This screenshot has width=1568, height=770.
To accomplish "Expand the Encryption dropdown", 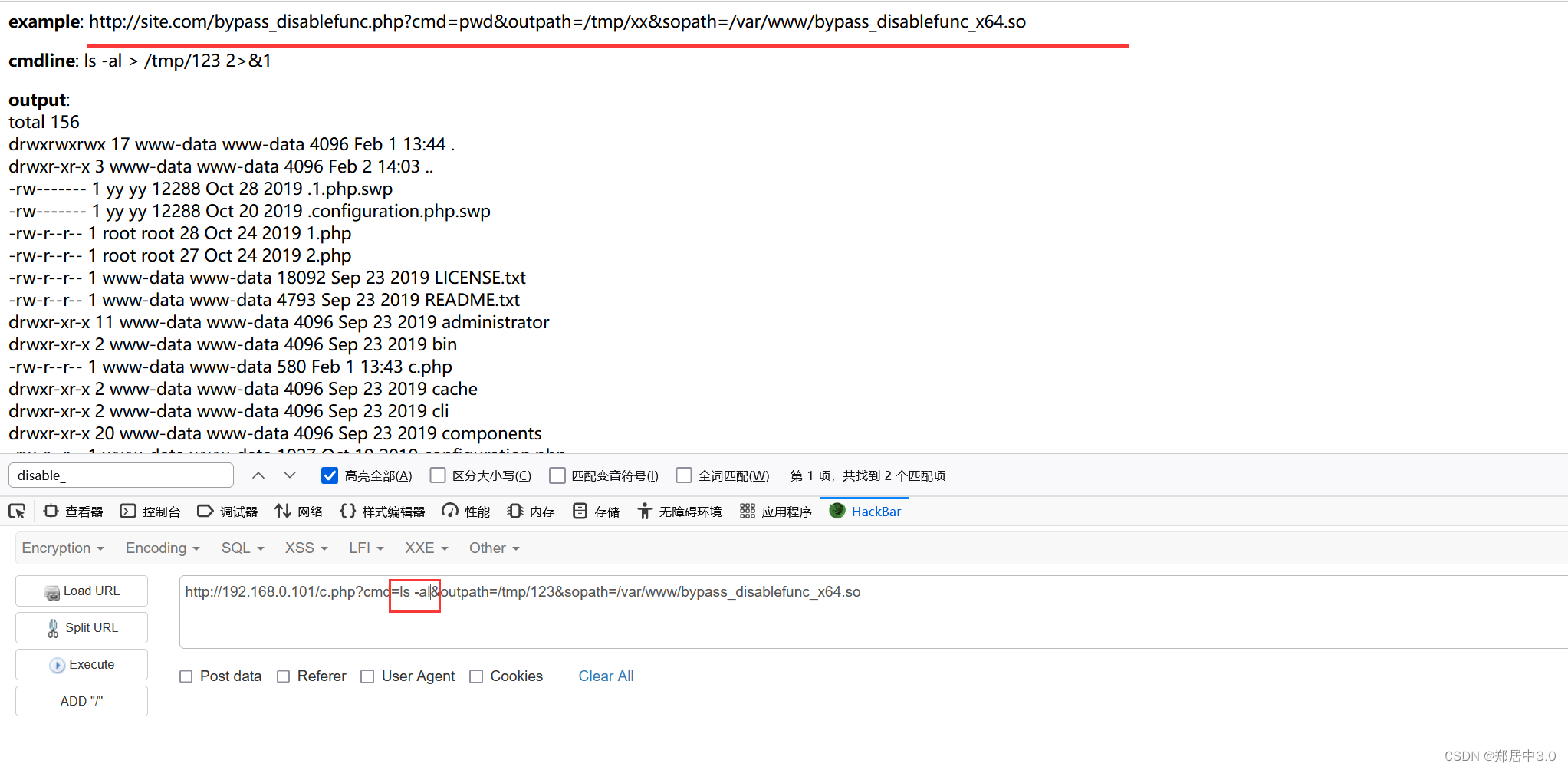I will (63, 548).
